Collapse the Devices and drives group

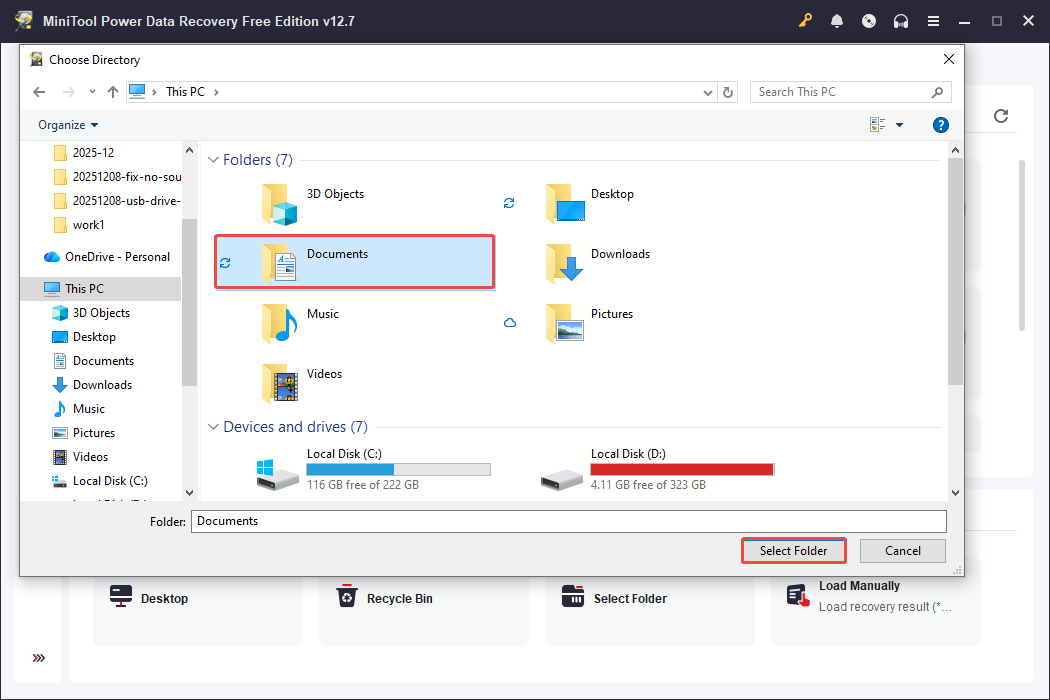point(213,427)
